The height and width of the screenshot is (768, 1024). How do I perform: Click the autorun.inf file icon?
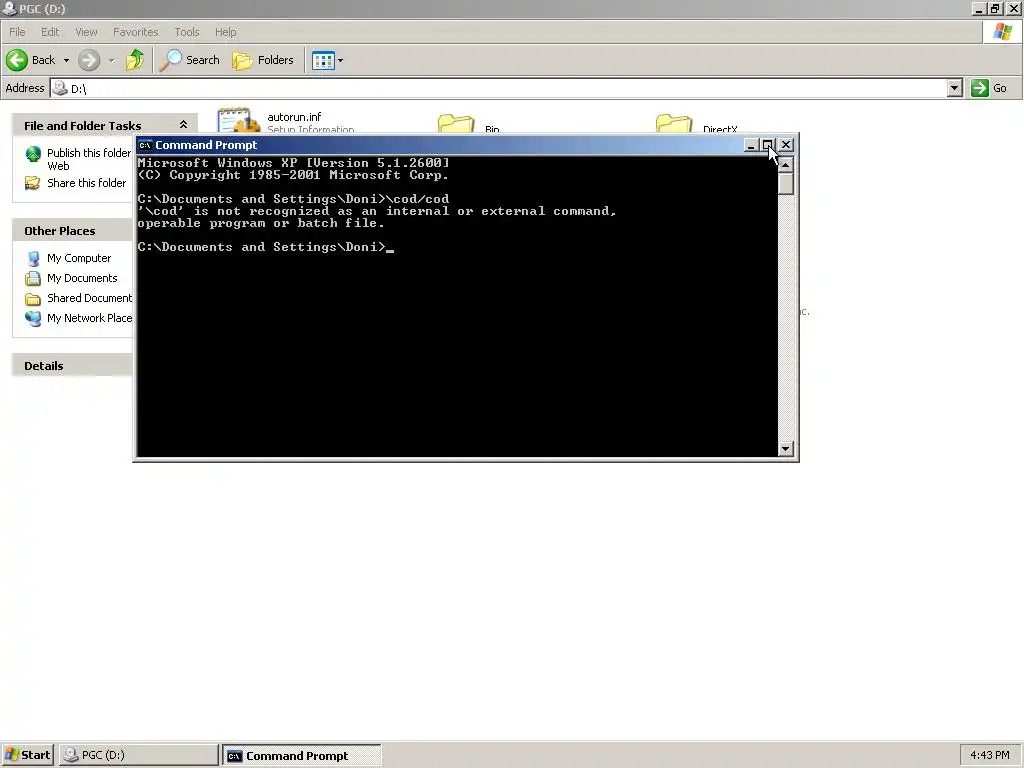(238, 121)
